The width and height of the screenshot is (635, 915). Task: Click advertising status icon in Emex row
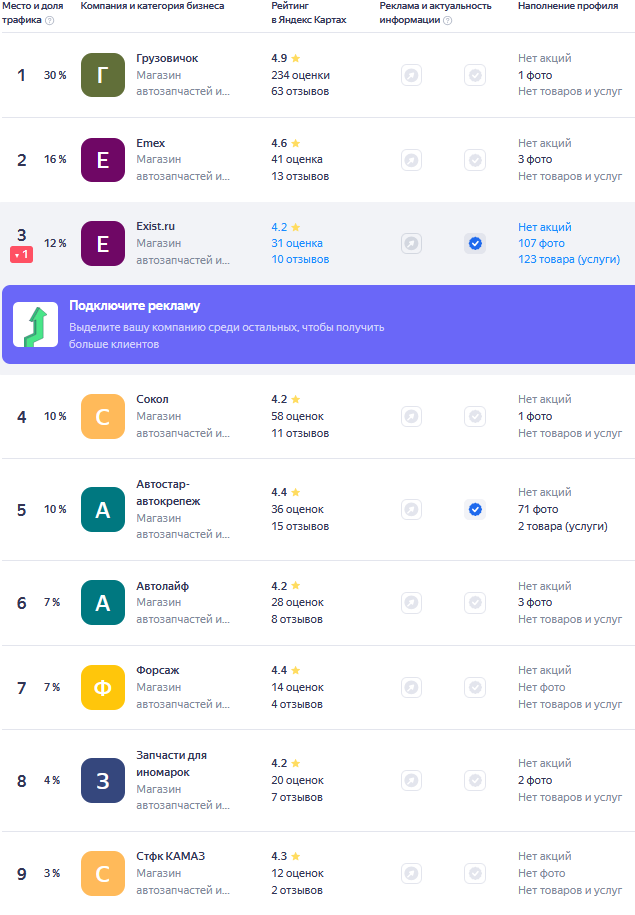[x=411, y=160]
